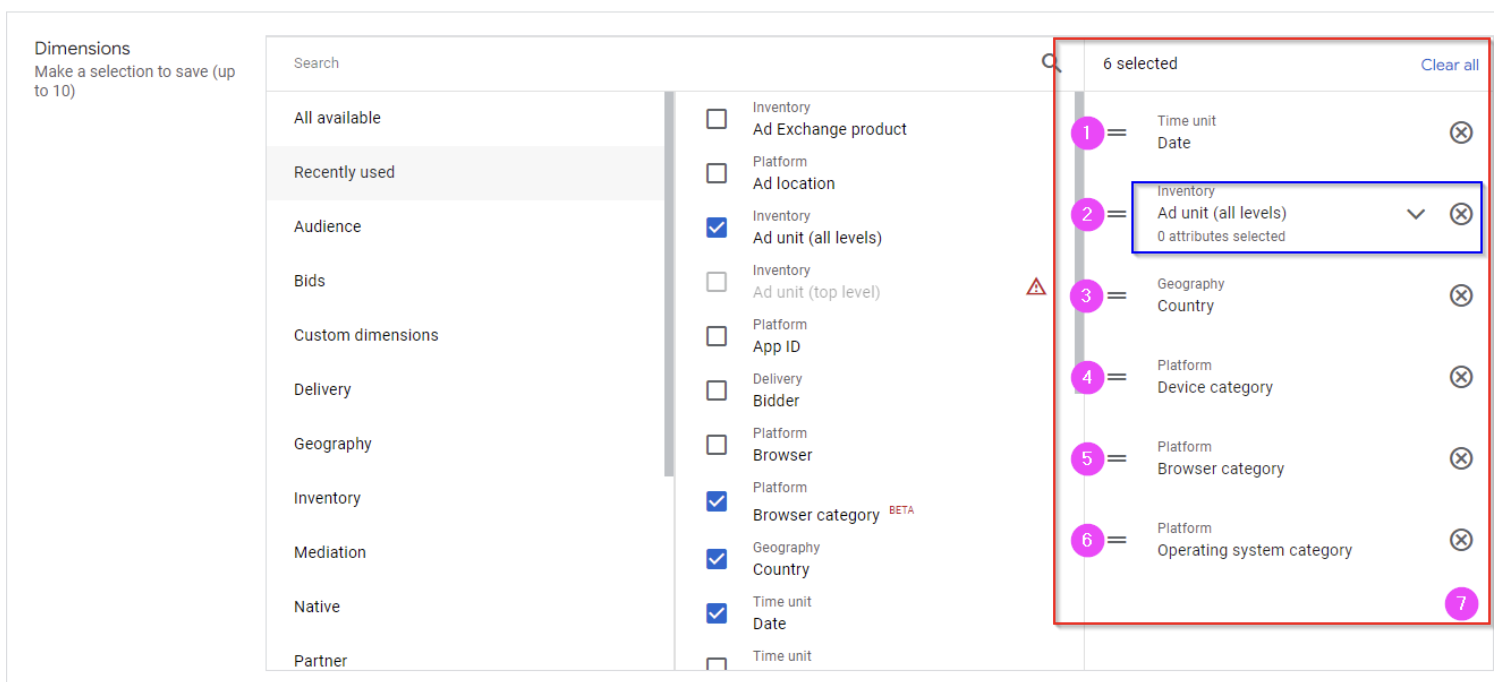Click the category list scrollbar
1502x682 pixels.
669,284
